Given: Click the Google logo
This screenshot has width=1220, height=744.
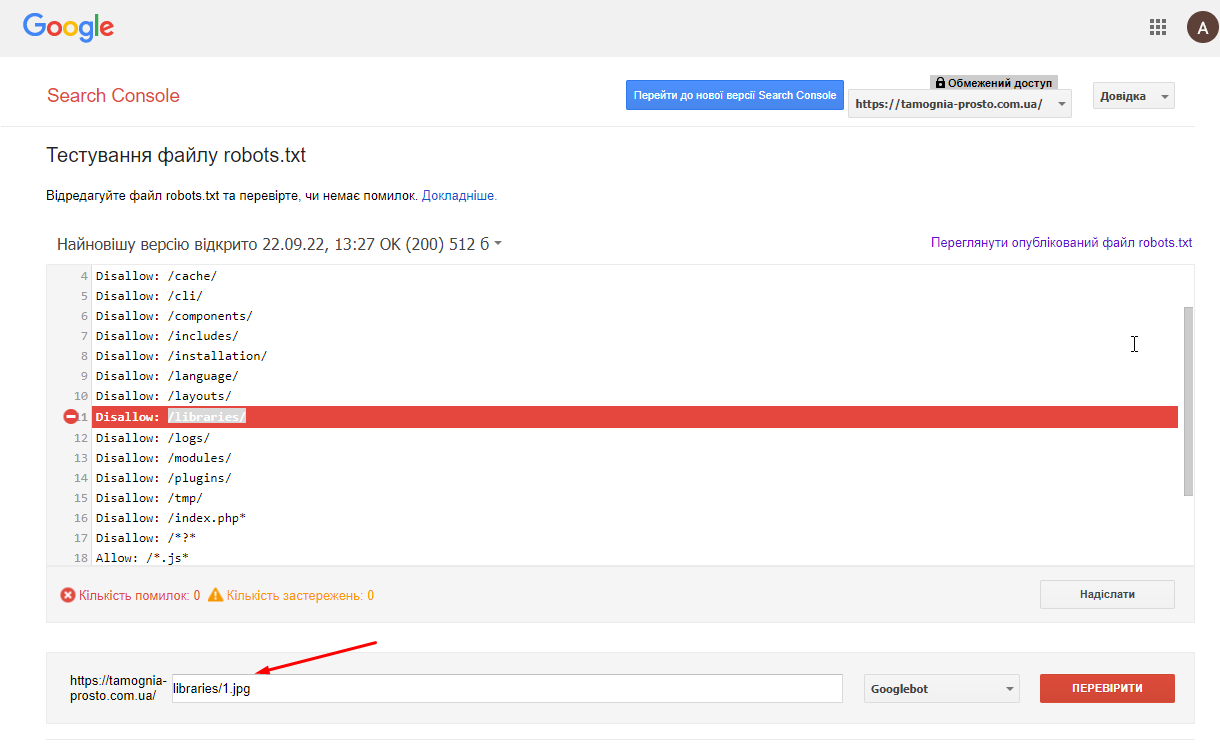Looking at the screenshot, I should (68, 28).
